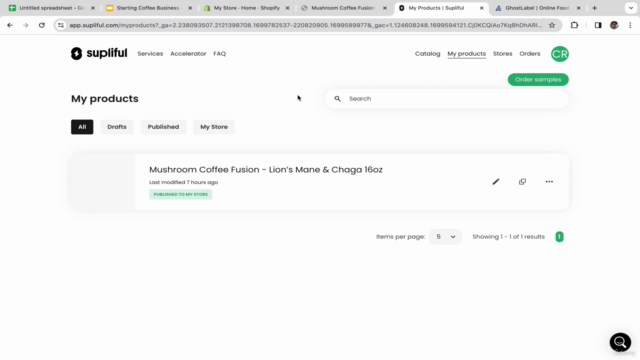640x360 pixels.
Task: Click the search magnifier icon
Action: [x=338, y=99]
